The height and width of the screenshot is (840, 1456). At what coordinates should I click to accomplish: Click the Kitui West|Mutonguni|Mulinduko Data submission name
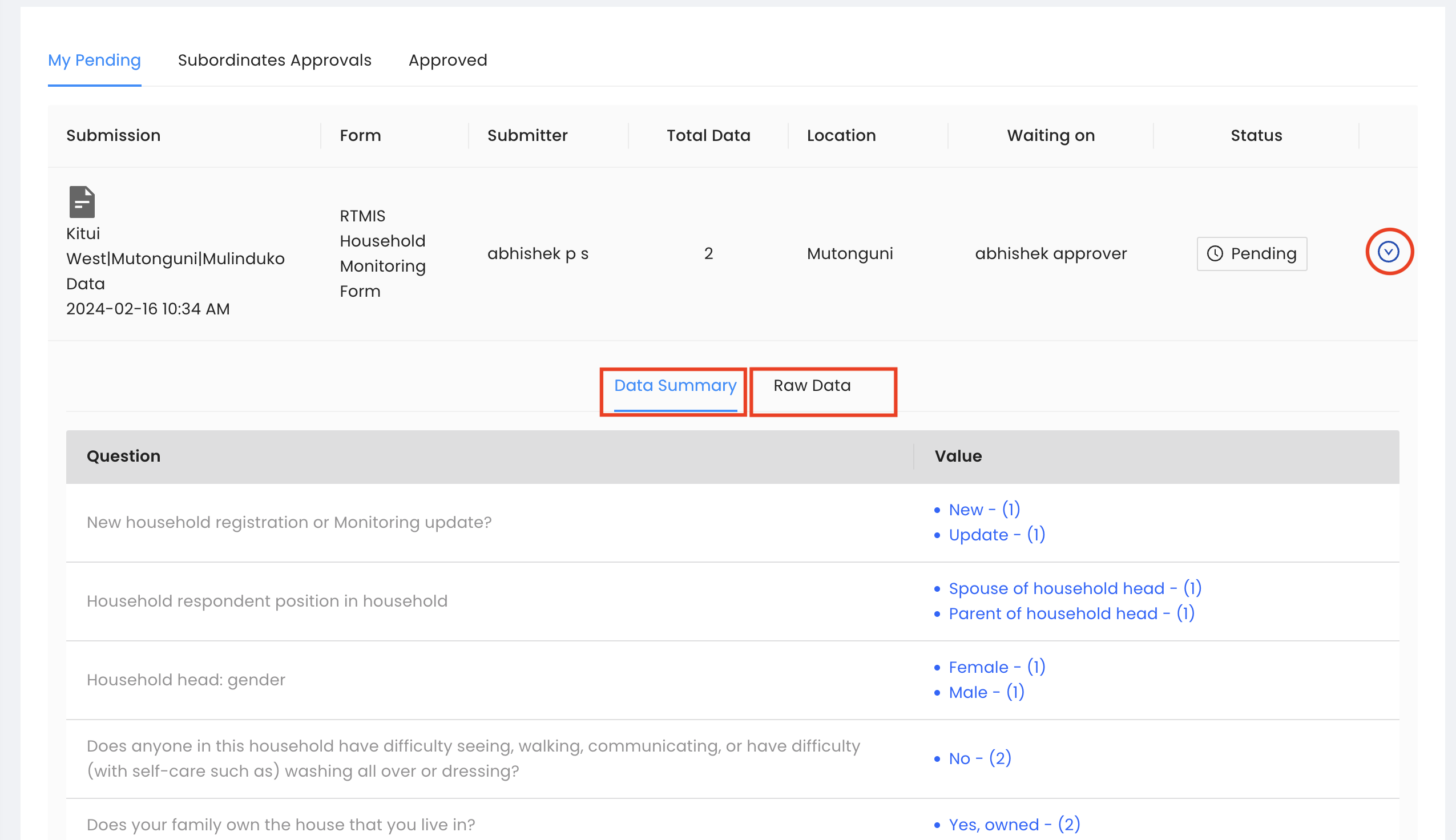tap(175, 259)
